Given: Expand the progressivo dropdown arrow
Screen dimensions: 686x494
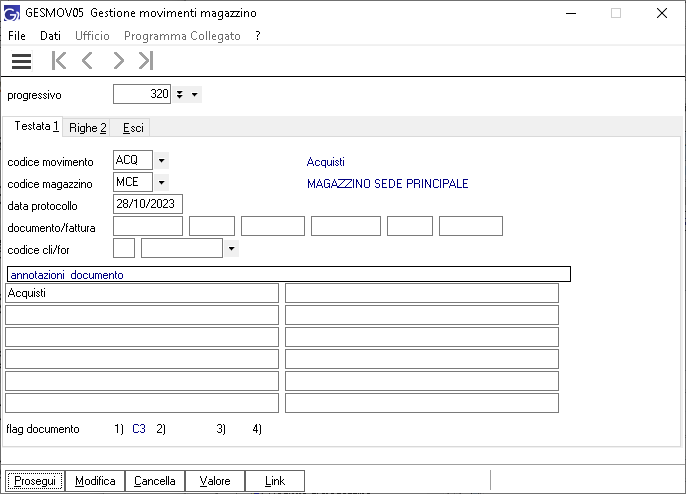Looking at the screenshot, I should (195, 95).
